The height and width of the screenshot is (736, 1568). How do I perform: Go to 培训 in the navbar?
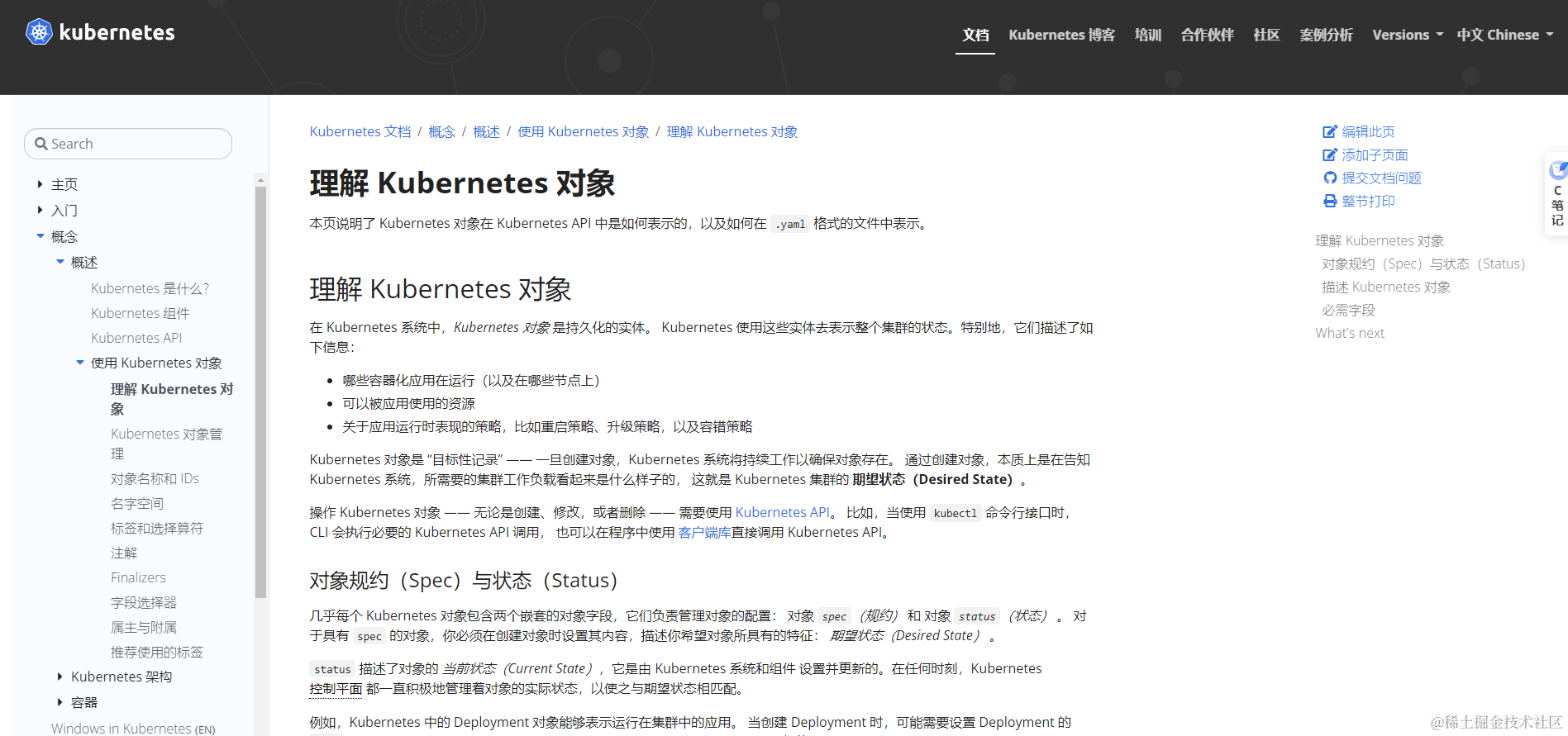click(x=1147, y=35)
